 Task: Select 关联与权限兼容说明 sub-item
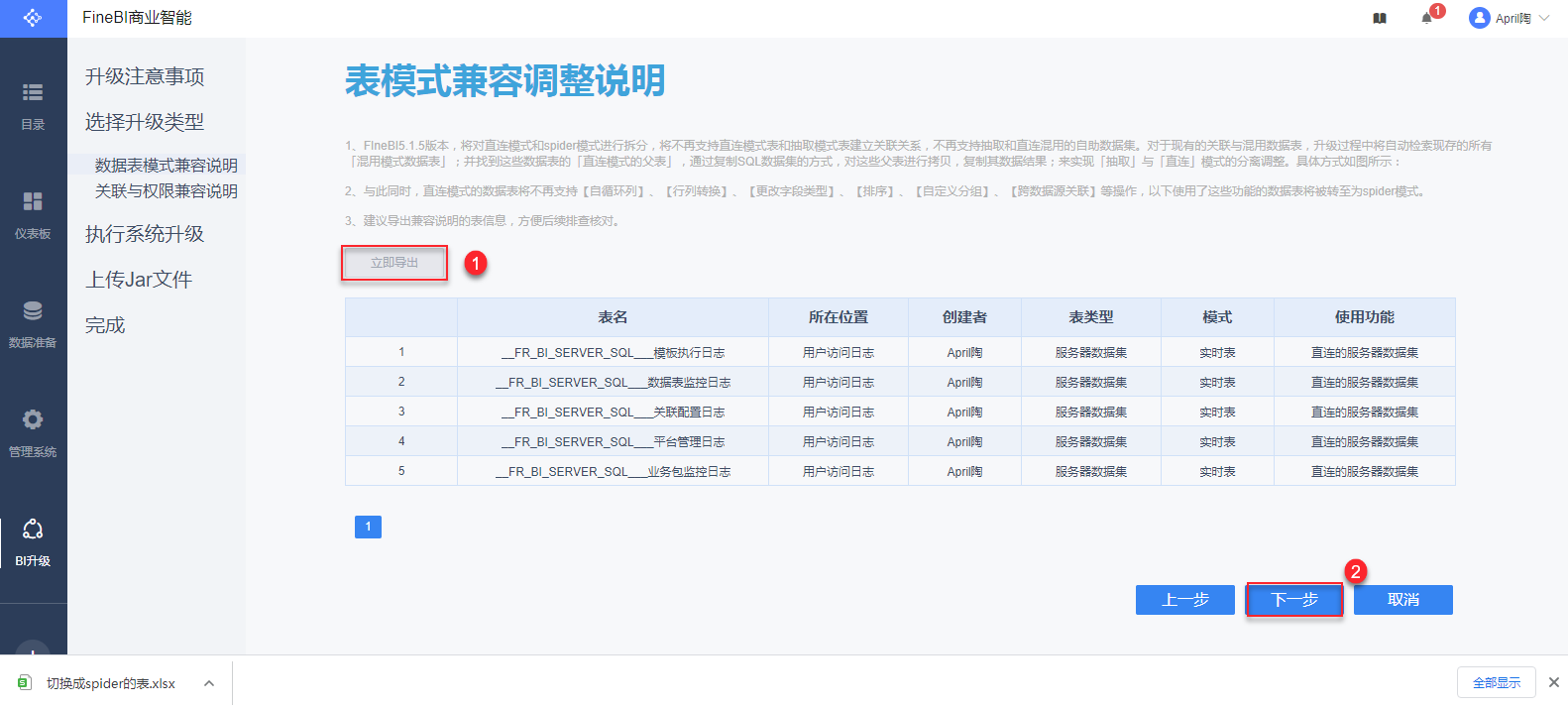coord(167,190)
